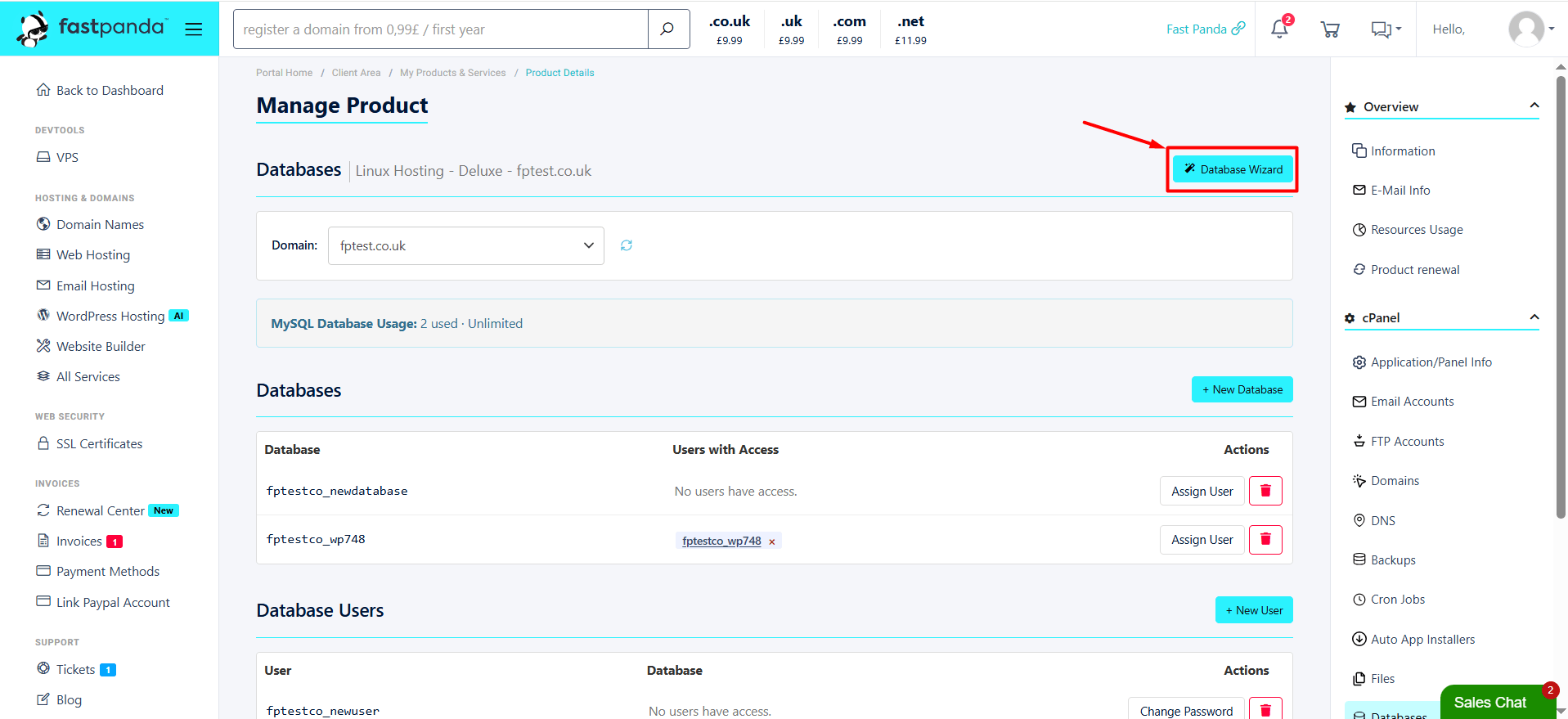Click the right panel vertical scrollbar

(x=1561, y=297)
